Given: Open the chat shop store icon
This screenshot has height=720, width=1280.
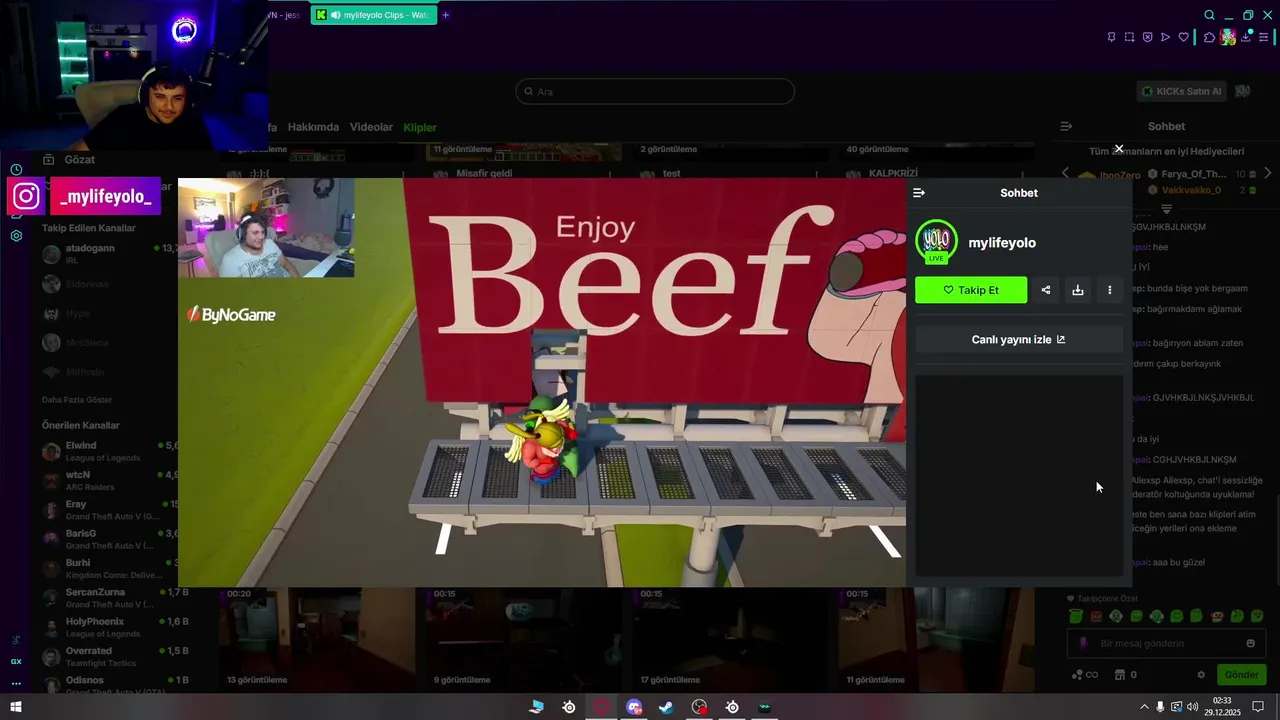Looking at the screenshot, I should coord(1120,675).
